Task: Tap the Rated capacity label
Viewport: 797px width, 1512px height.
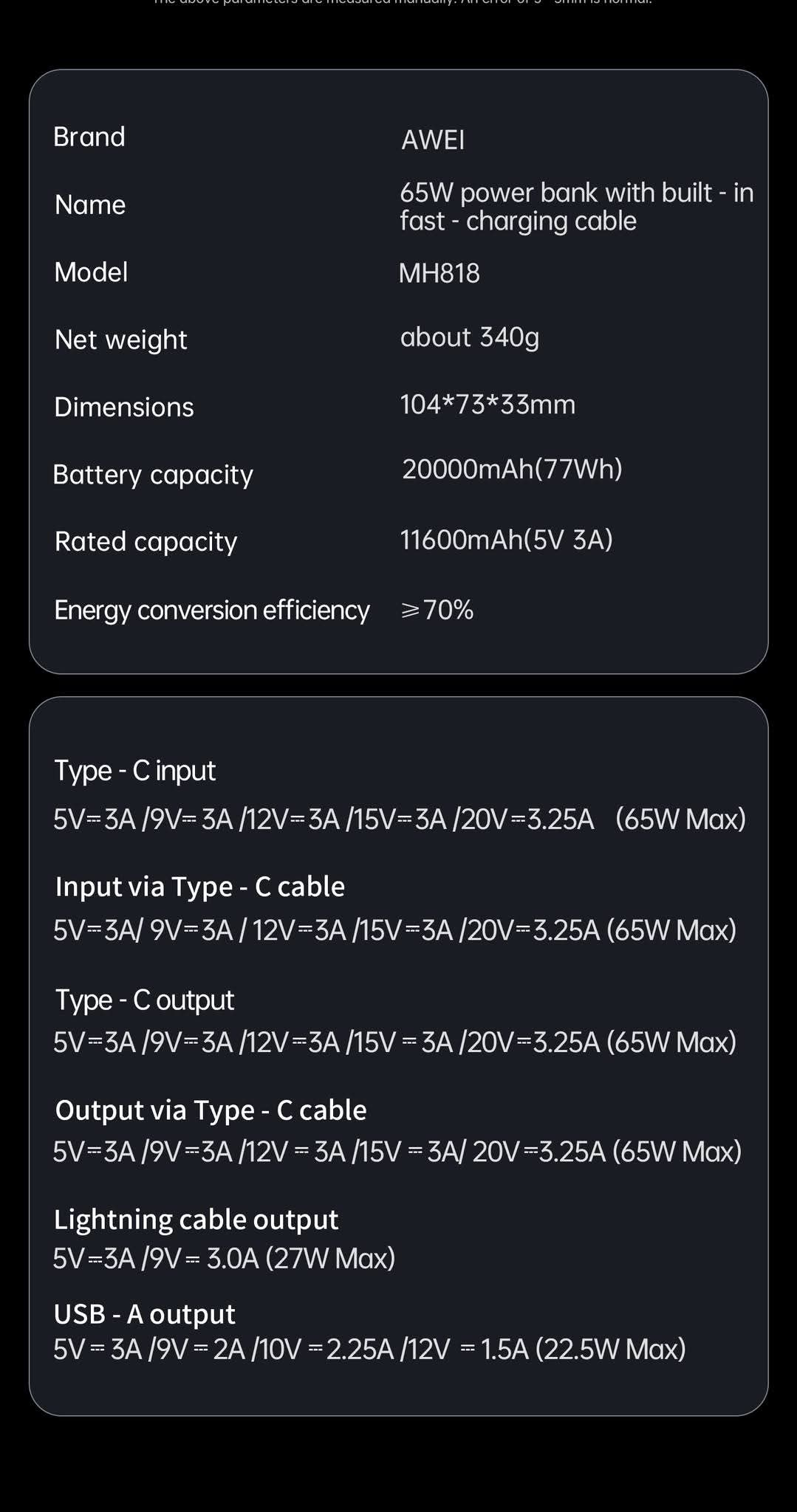Action: 146,541
